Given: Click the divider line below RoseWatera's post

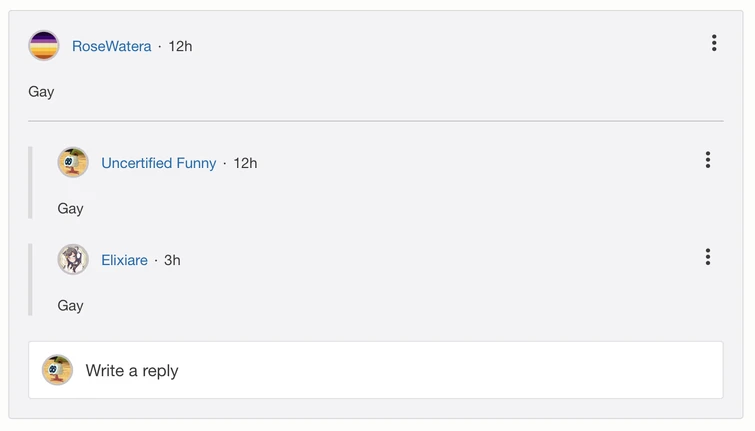Looking at the screenshot, I should (375, 121).
